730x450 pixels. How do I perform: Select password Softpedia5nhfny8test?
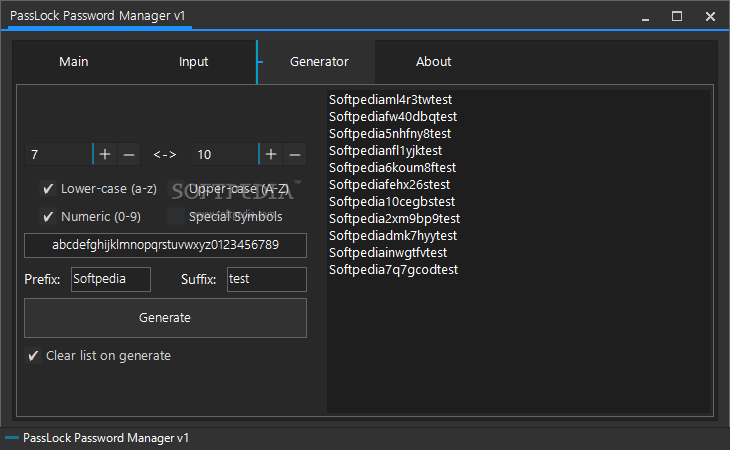click(x=390, y=134)
